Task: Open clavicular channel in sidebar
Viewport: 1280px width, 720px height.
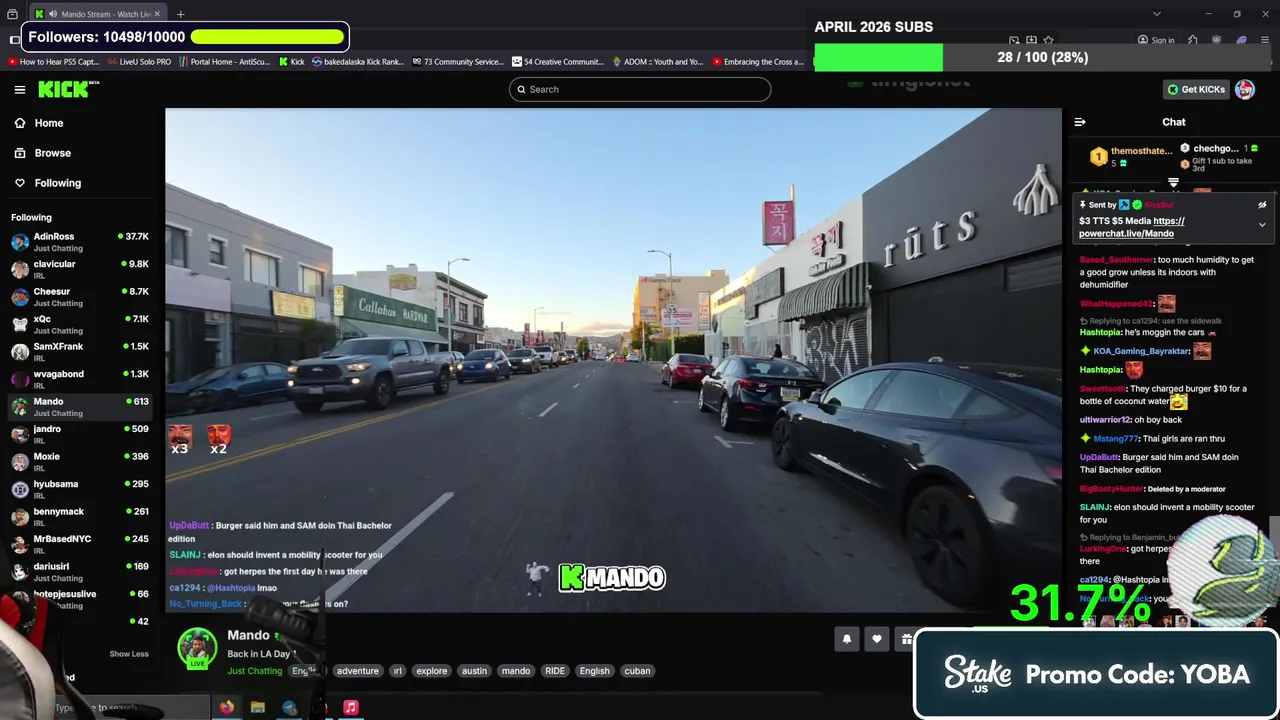Action: (80, 269)
